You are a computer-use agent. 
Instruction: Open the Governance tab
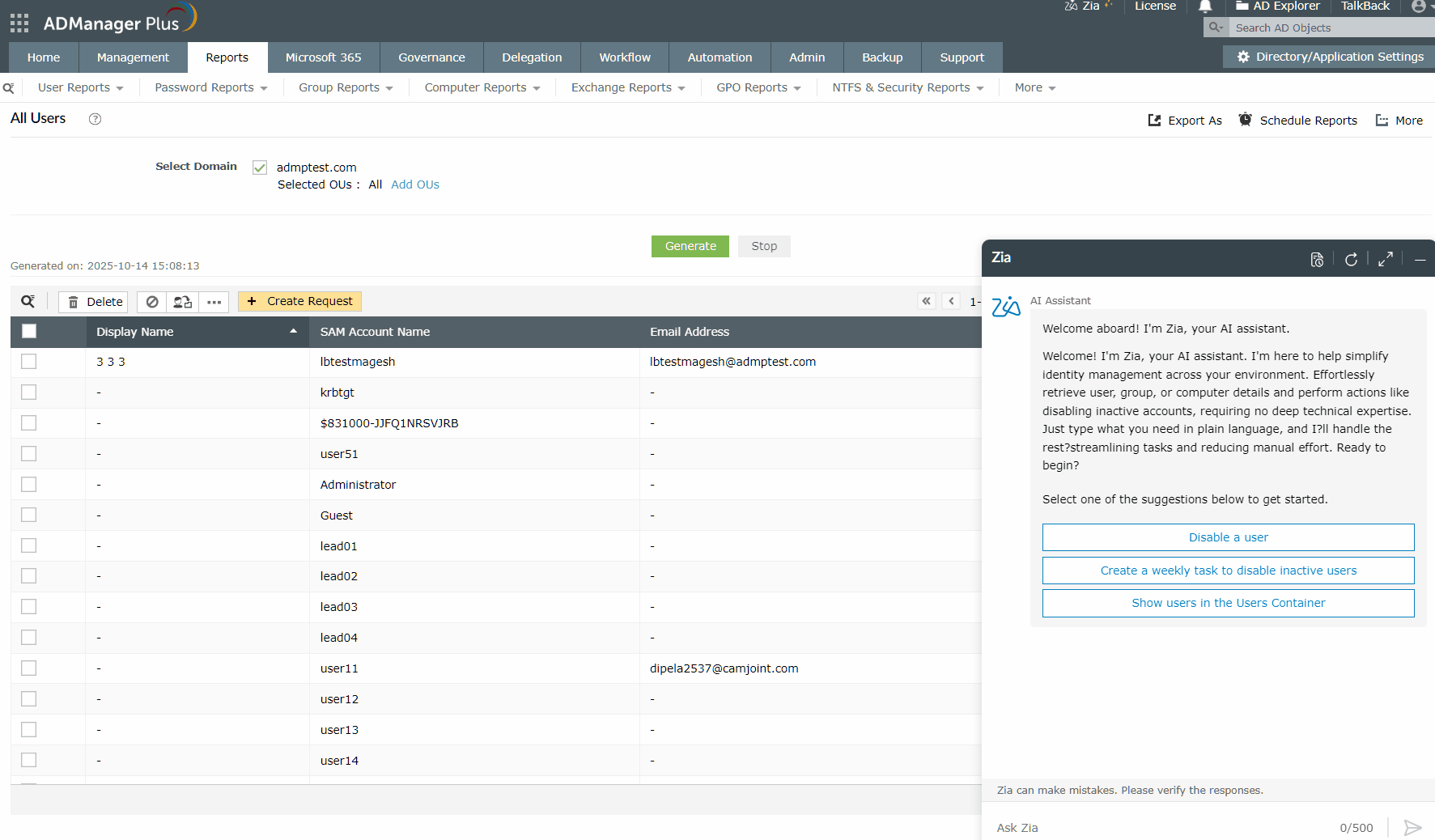pyautogui.click(x=431, y=57)
